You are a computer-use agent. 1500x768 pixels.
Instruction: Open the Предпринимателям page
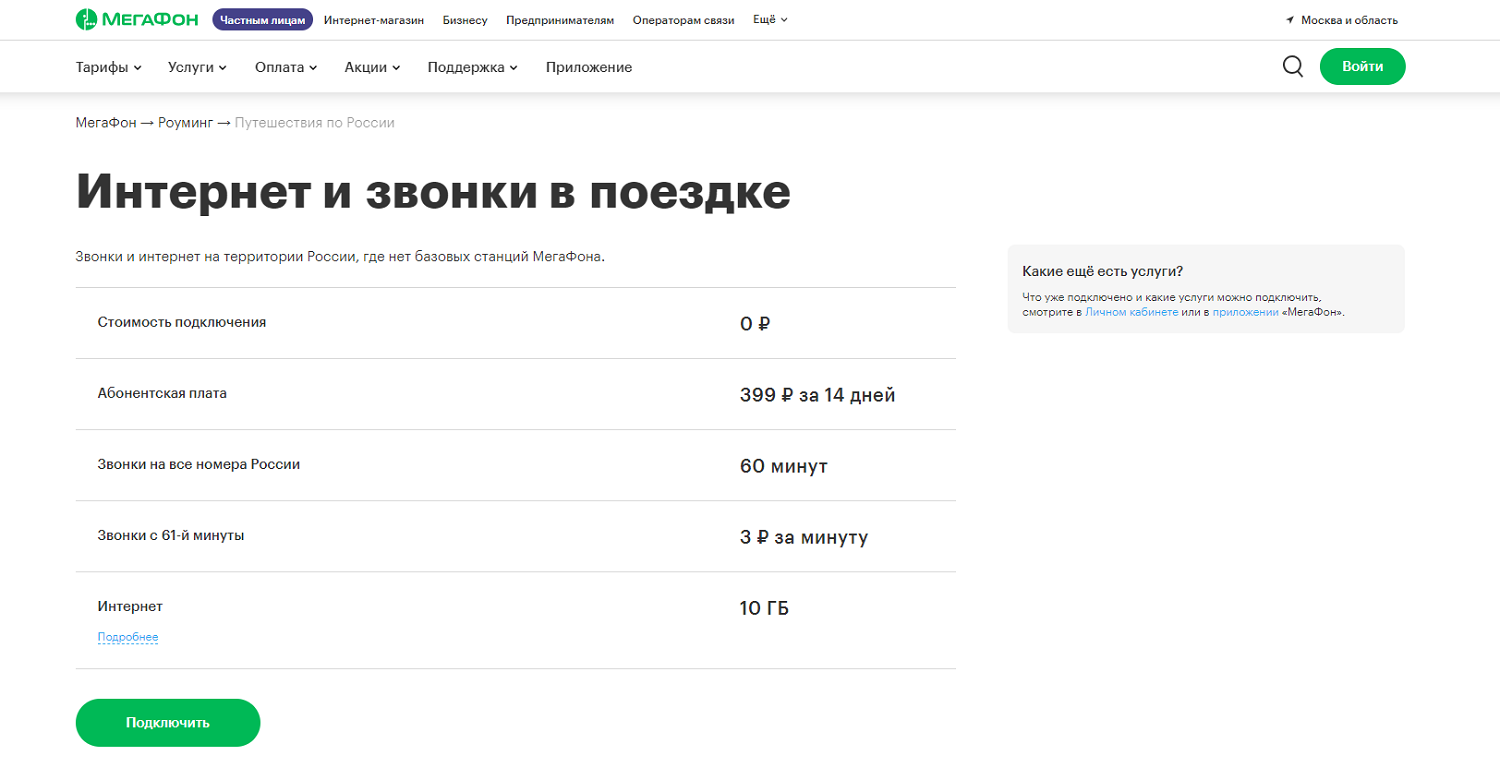coord(561,18)
